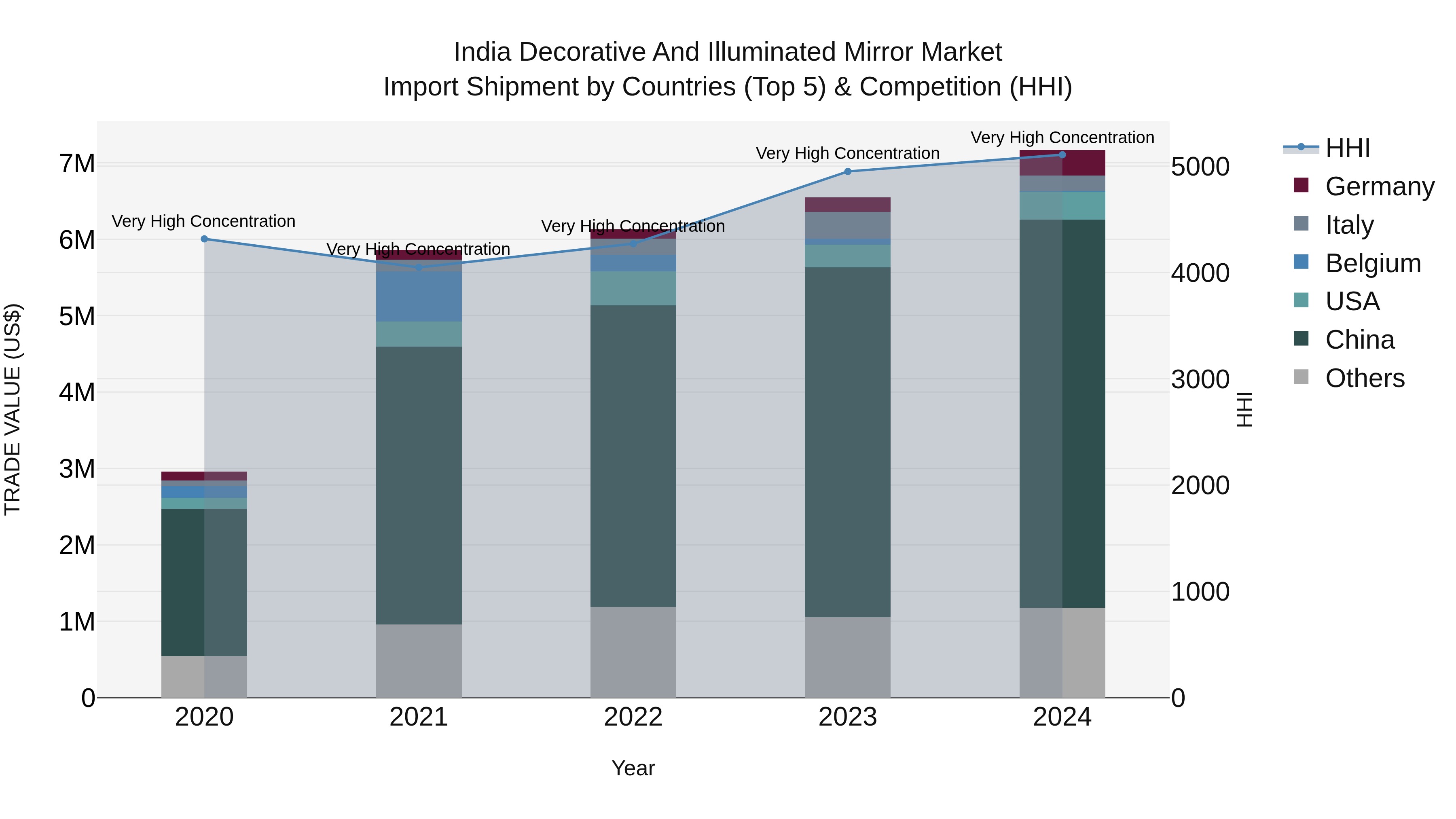
Task: Click the 'Very High Concentration' label above 2020
Action: (203, 221)
